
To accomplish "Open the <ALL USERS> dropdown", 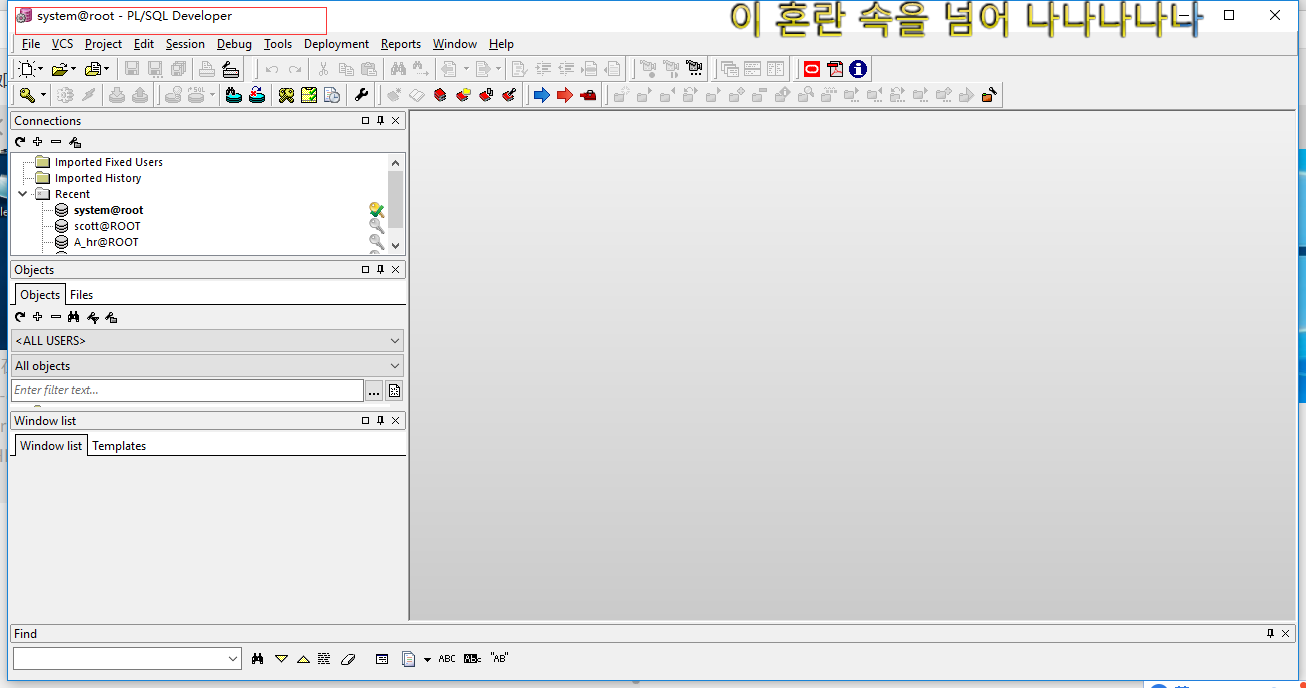I will click(x=395, y=341).
